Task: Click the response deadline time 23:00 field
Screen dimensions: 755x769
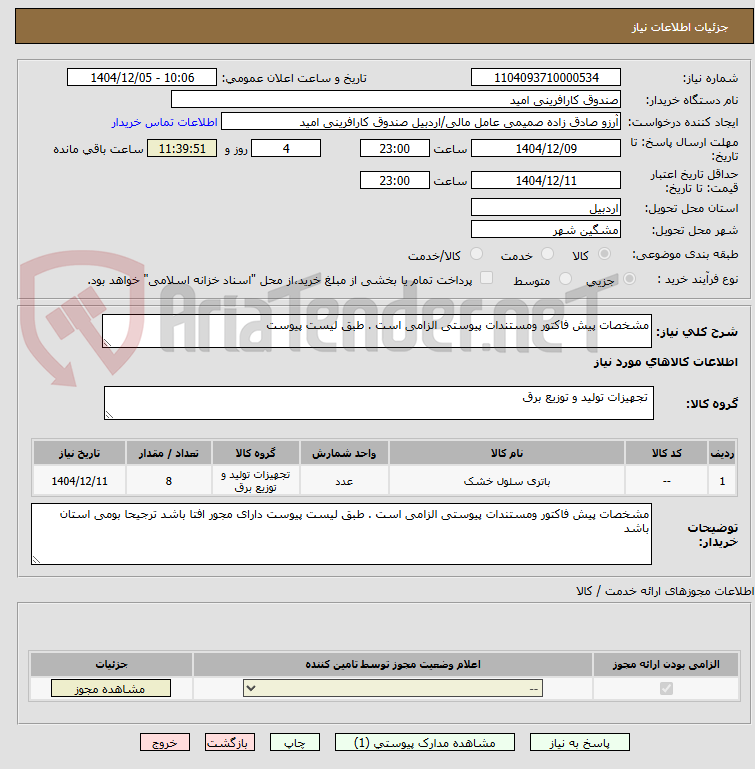Action: click(x=395, y=149)
